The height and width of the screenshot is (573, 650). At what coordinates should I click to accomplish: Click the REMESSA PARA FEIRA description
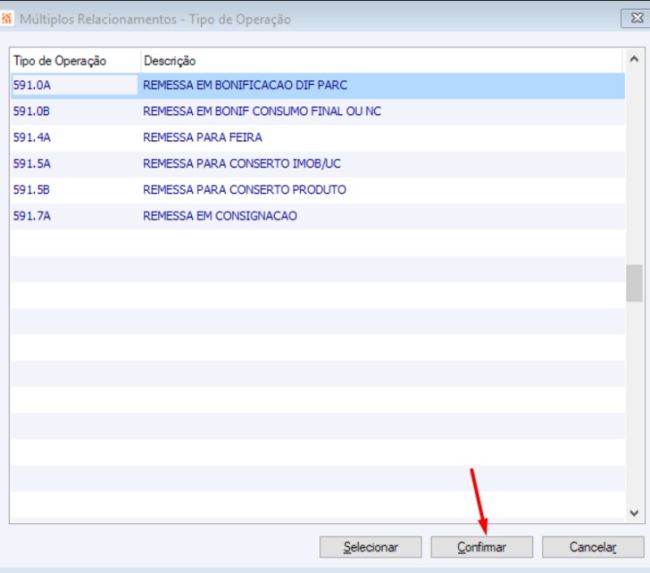[x=202, y=137]
